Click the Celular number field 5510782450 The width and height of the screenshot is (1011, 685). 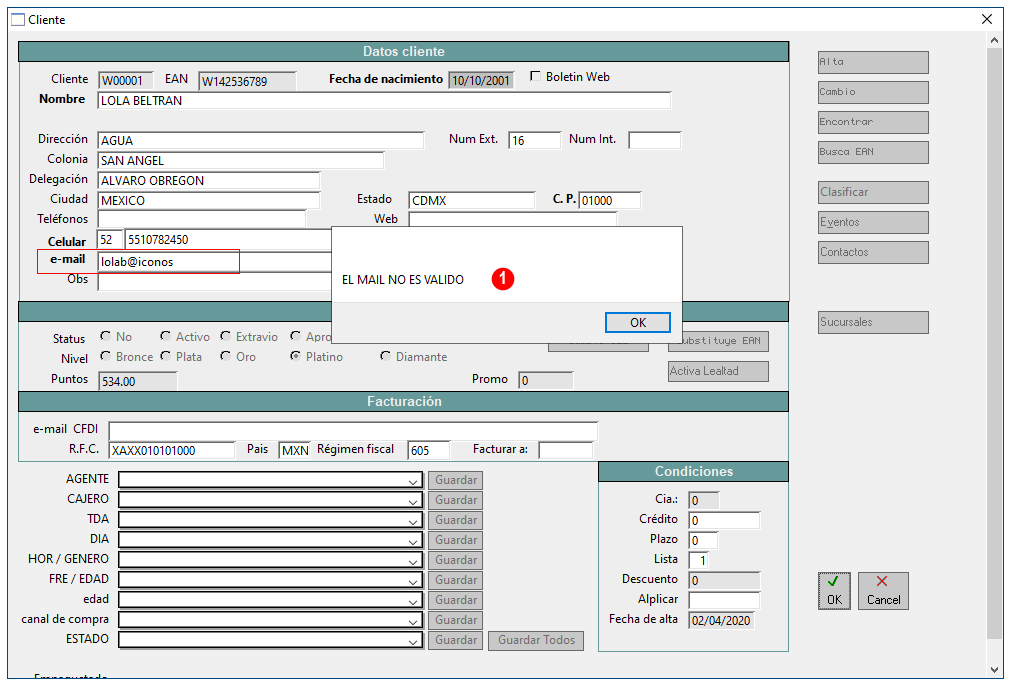[x=228, y=240]
